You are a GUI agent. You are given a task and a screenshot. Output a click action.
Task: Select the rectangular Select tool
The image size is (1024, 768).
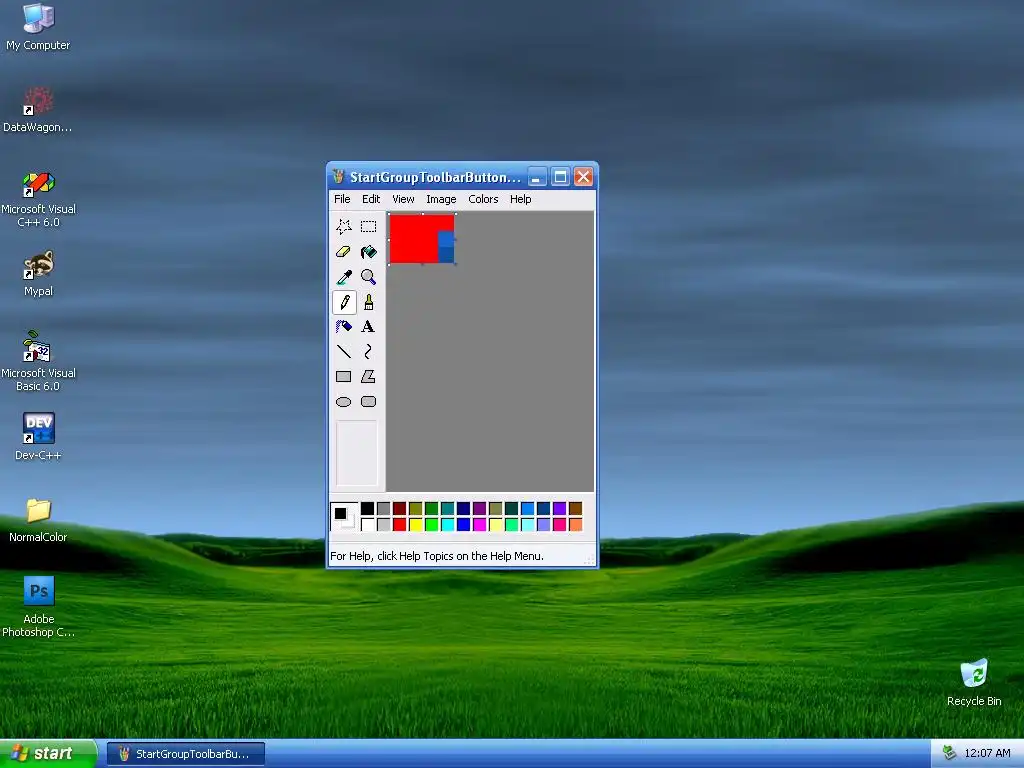coord(368,227)
